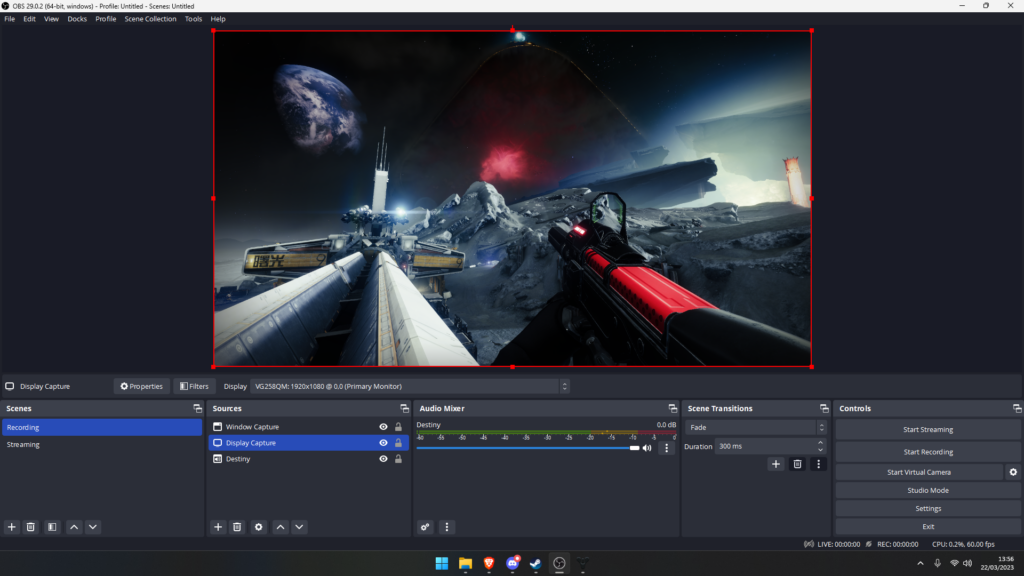1024x576 pixels.
Task: Open Destiny audio track options dots
Action: coord(667,448)
